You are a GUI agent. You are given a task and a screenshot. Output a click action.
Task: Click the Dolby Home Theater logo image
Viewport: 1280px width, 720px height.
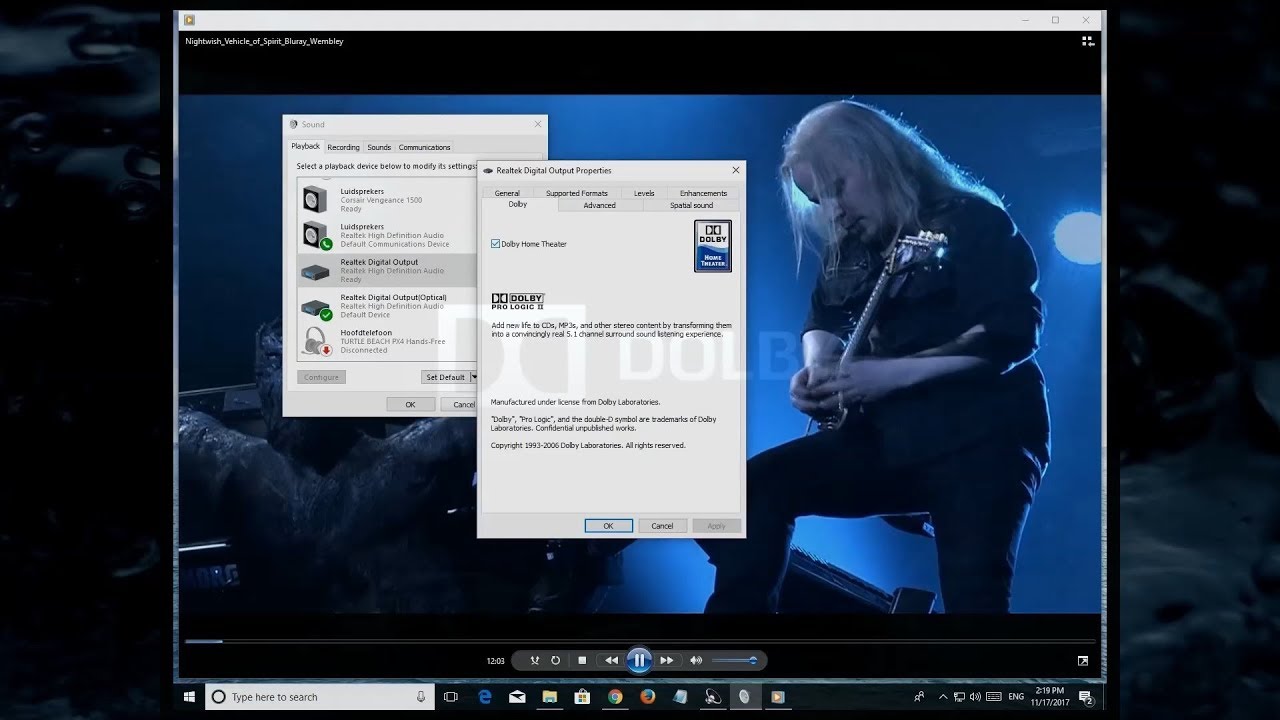coord(713,246)
